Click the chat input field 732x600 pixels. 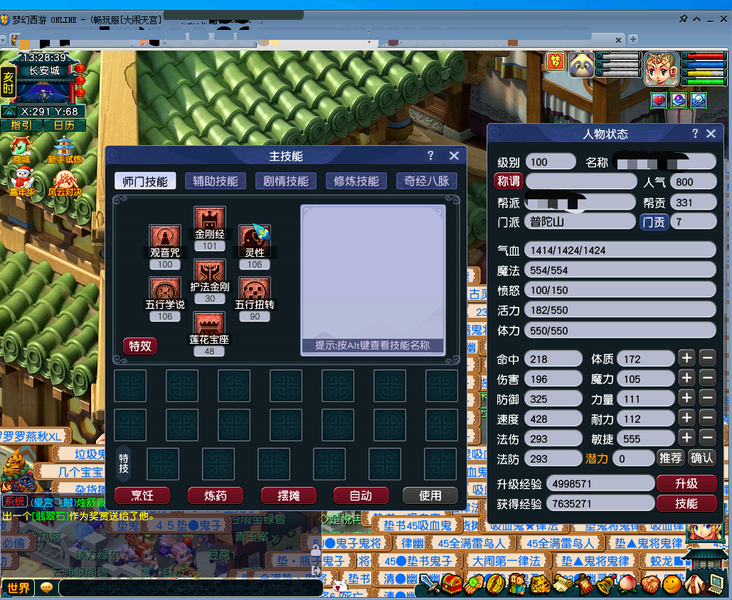(x=190, y=588)
